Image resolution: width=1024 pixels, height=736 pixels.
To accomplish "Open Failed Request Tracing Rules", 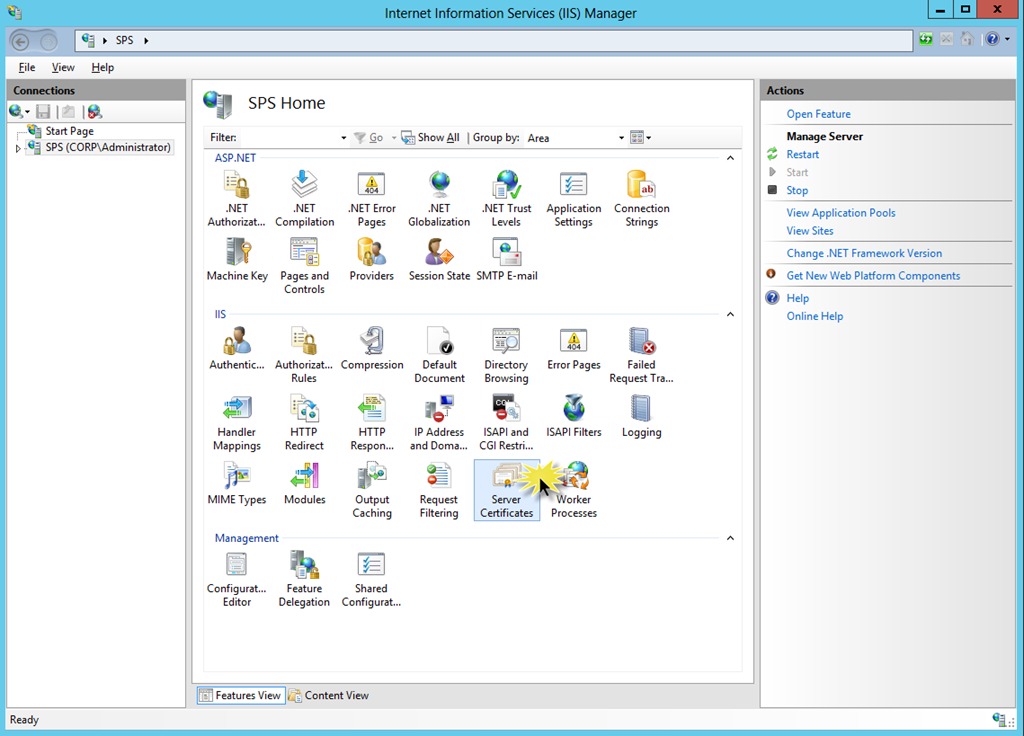I will [641, 355].
